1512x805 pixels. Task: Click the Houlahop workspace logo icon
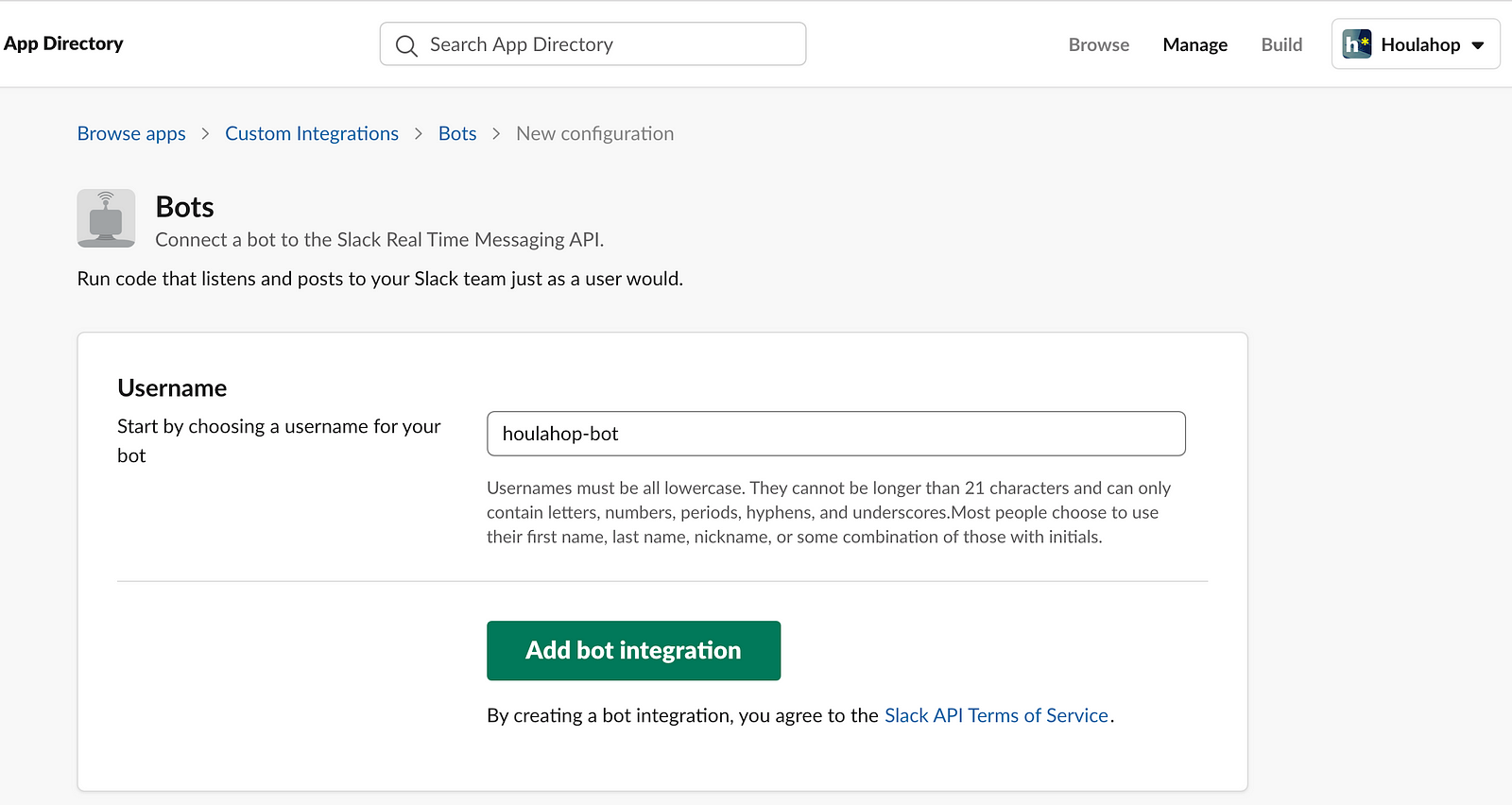1357,44
